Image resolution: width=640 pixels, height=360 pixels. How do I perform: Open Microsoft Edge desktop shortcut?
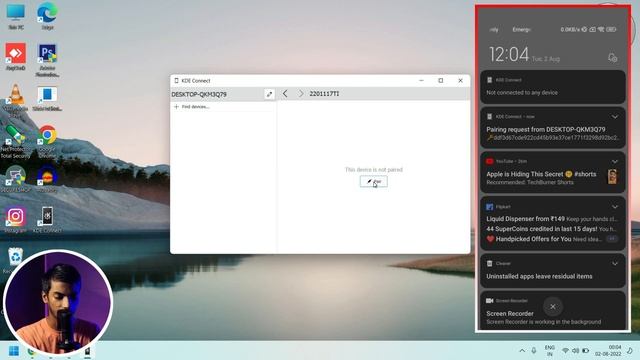tap(47, 16)
